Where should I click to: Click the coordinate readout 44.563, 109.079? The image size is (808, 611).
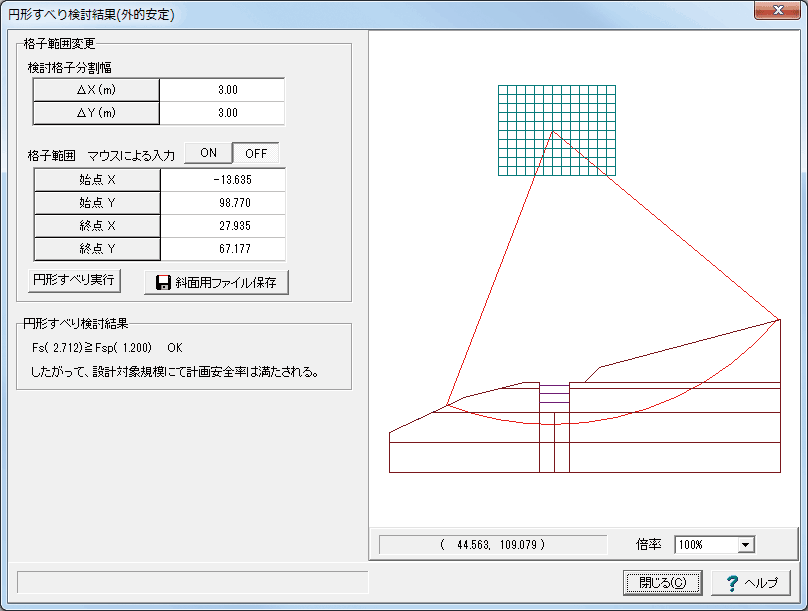pyautogui.click(x=493, y=545)
